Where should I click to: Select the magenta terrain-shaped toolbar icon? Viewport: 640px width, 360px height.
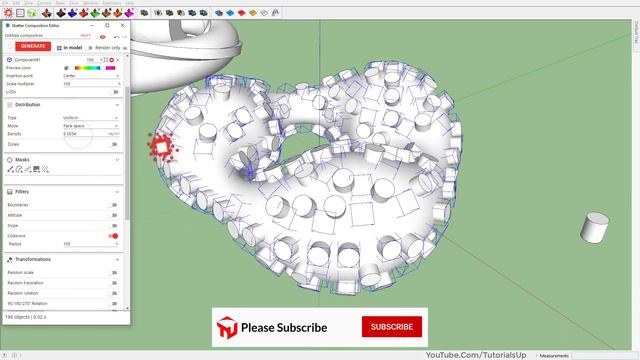tap(129, 13)
